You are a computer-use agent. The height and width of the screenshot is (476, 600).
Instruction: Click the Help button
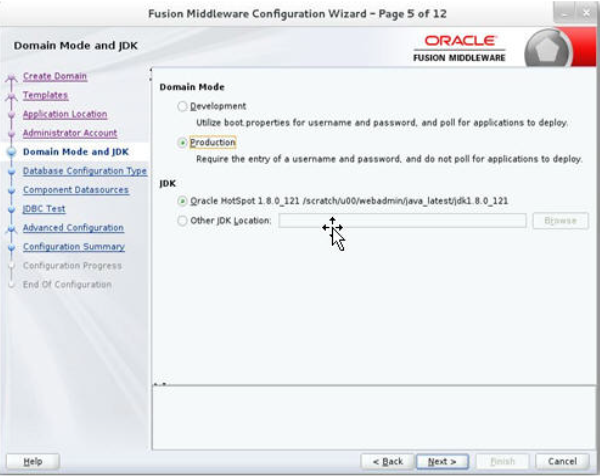coord(33,461)
